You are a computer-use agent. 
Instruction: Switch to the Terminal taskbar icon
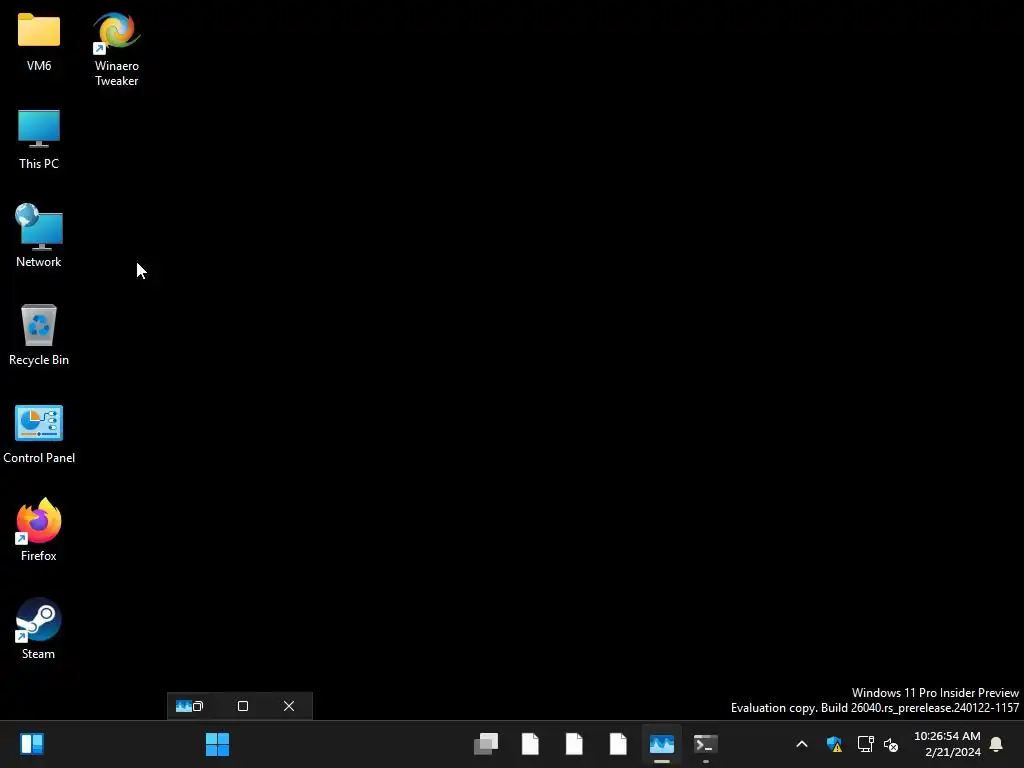click(x=706, y=744)
